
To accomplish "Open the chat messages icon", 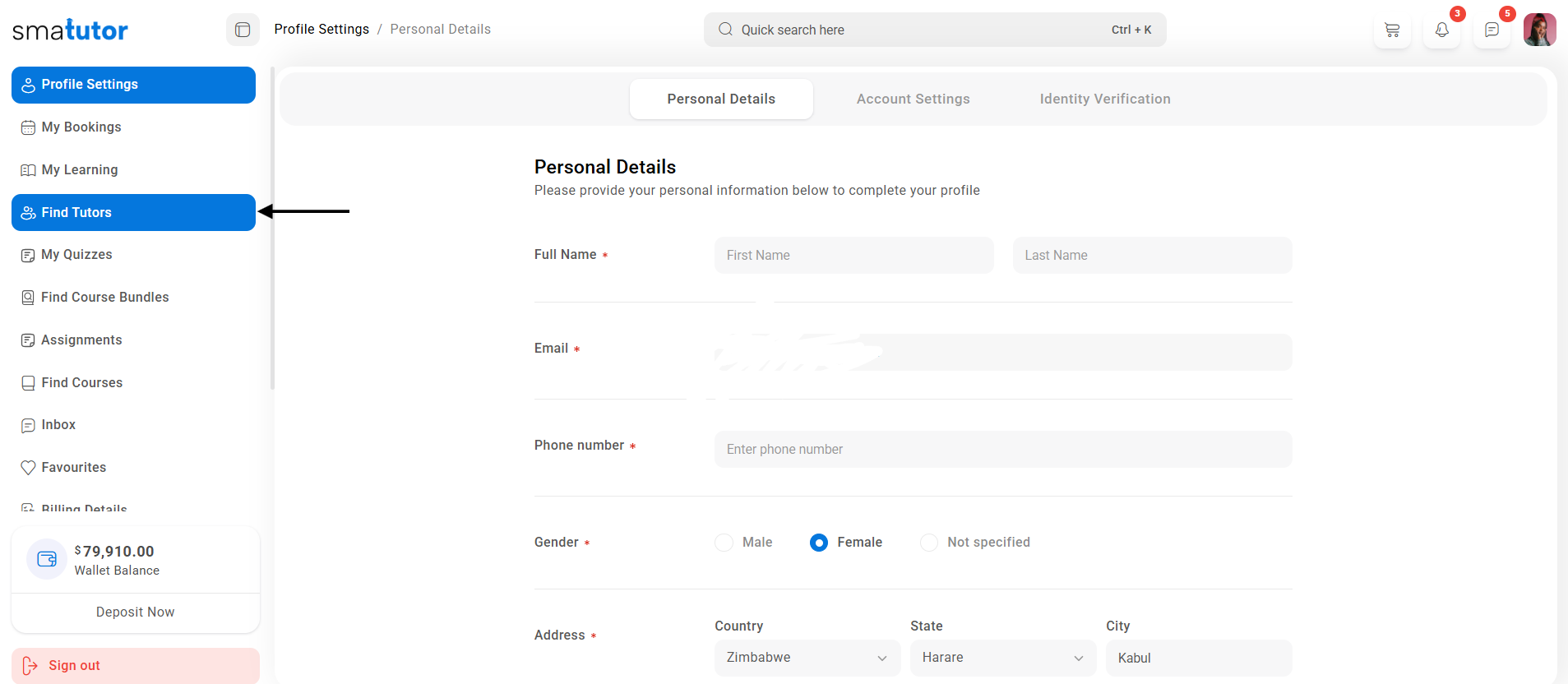I will point(1492,30).
